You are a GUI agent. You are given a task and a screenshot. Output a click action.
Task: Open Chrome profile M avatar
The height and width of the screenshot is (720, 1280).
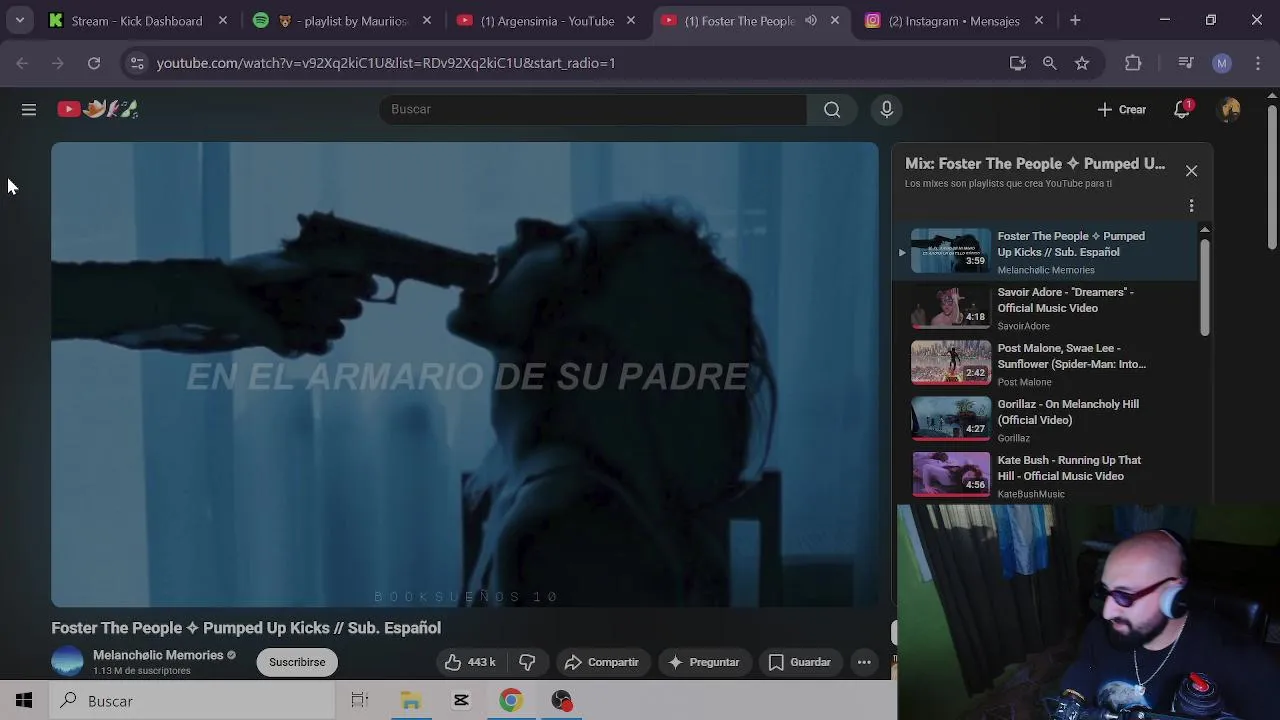click(1222, 63)
